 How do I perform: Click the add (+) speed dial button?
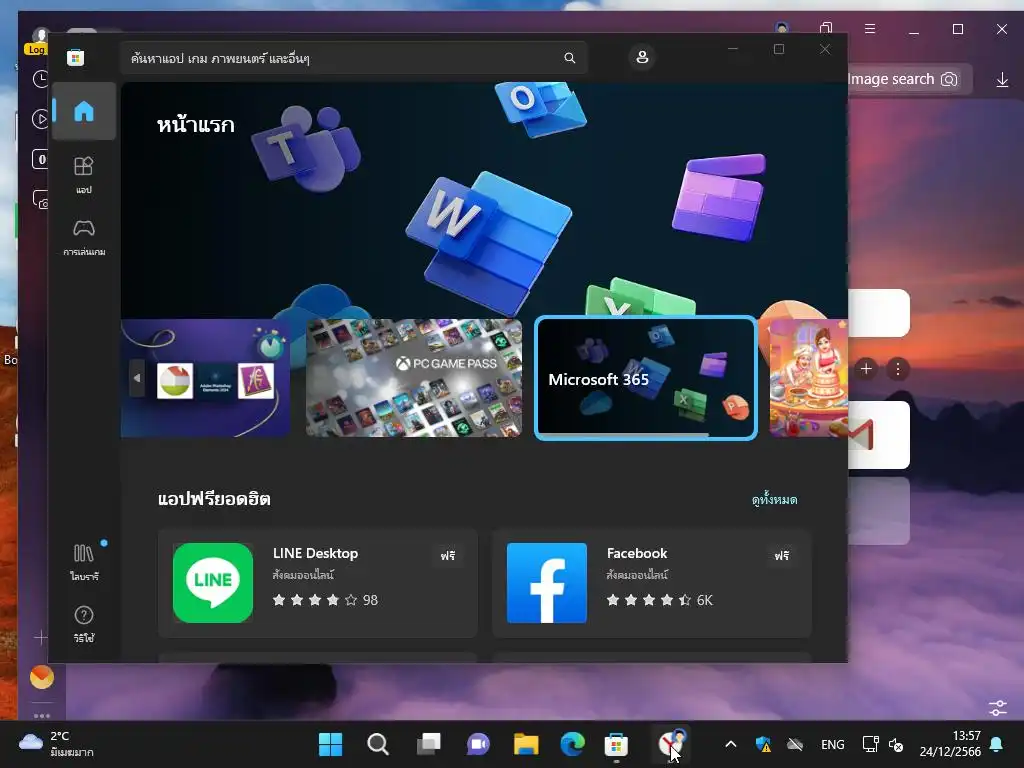866,369
